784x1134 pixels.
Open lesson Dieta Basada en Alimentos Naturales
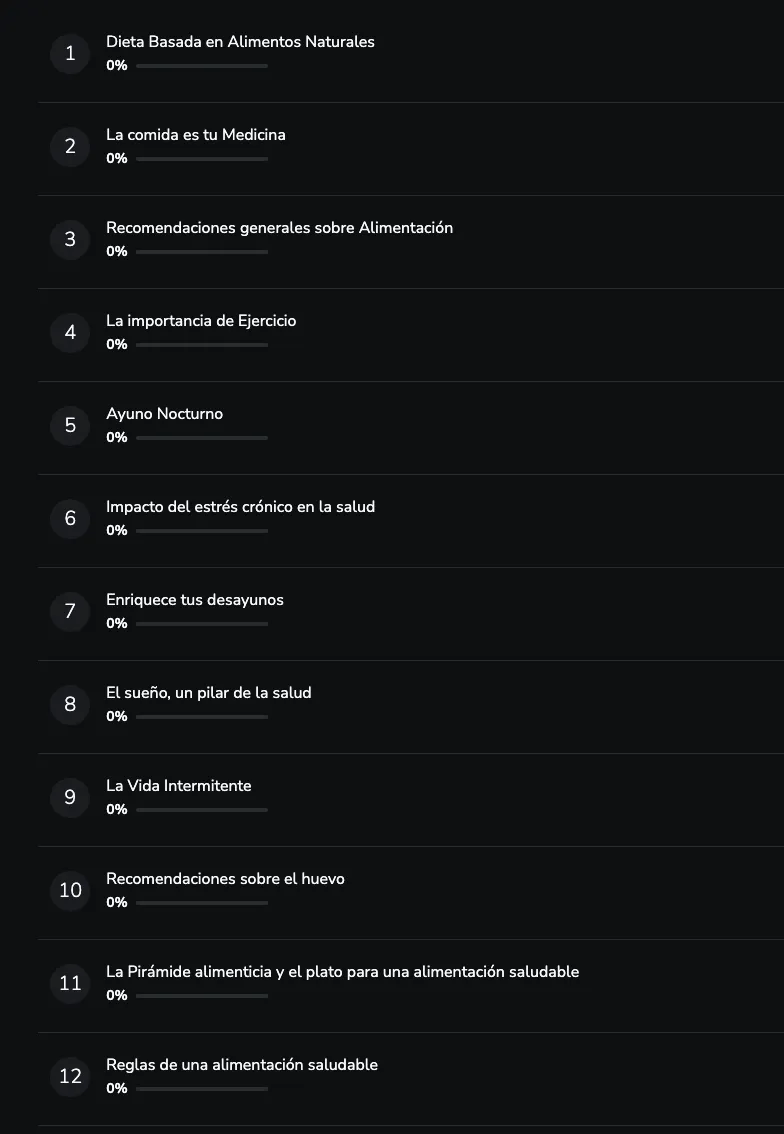[240, 42]
